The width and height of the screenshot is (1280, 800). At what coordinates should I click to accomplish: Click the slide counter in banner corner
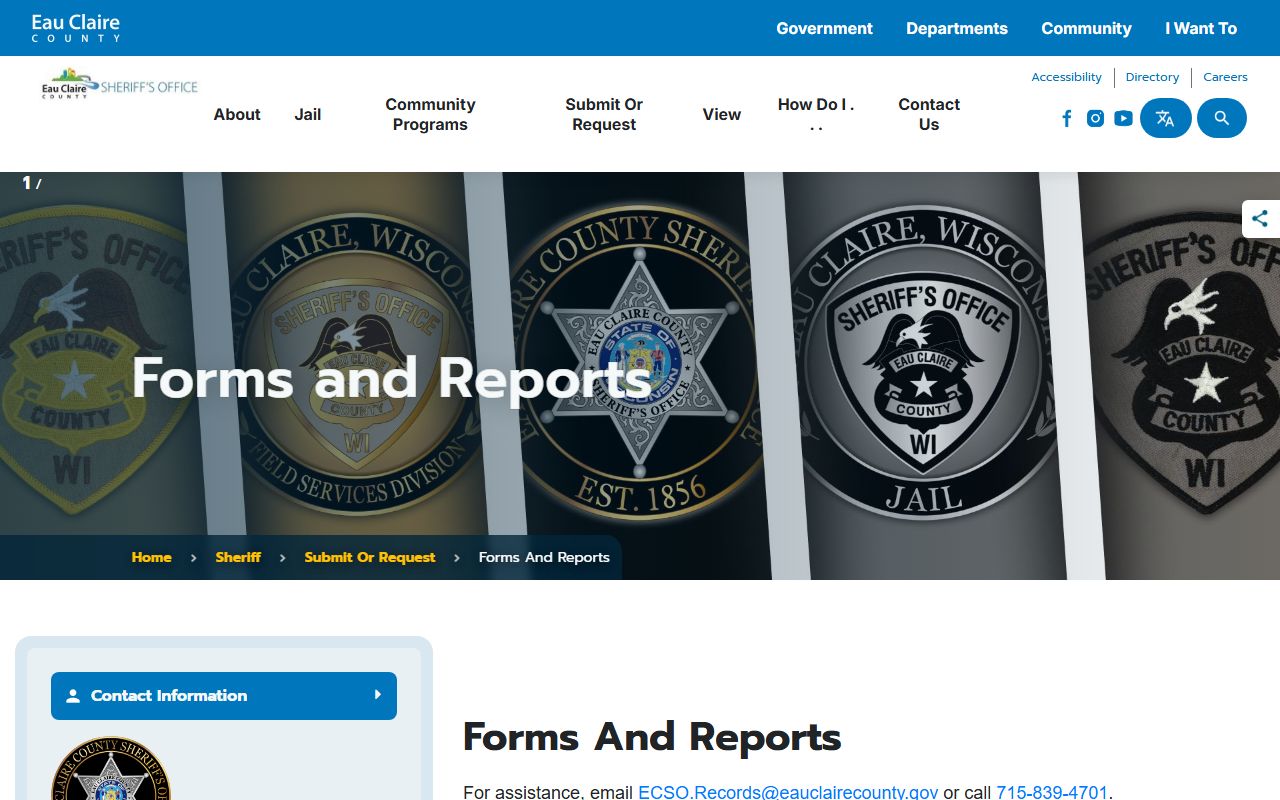[32, 183]
